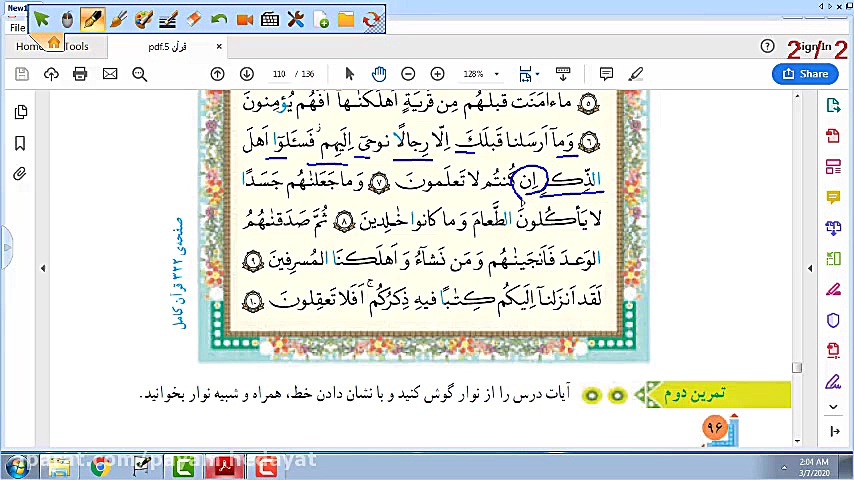
Task: Click the page number field showing 110
Action: coord(279,74)
